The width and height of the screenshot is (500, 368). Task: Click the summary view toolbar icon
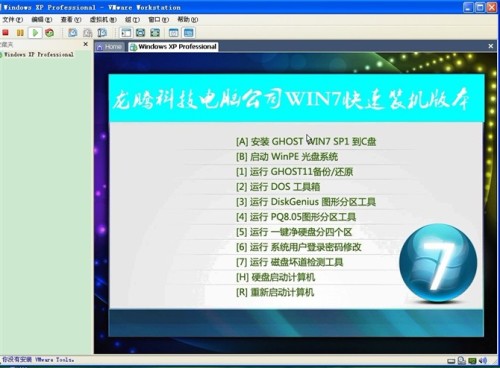tap(174, 33)
